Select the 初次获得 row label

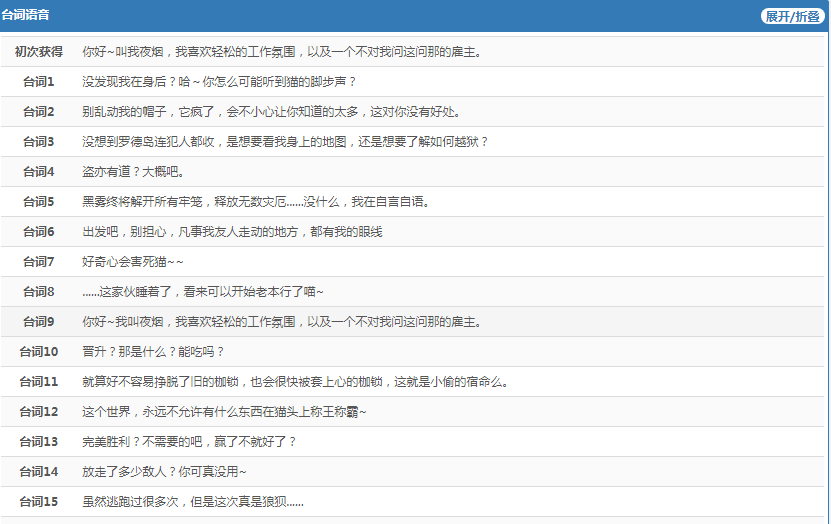point(39,51)
